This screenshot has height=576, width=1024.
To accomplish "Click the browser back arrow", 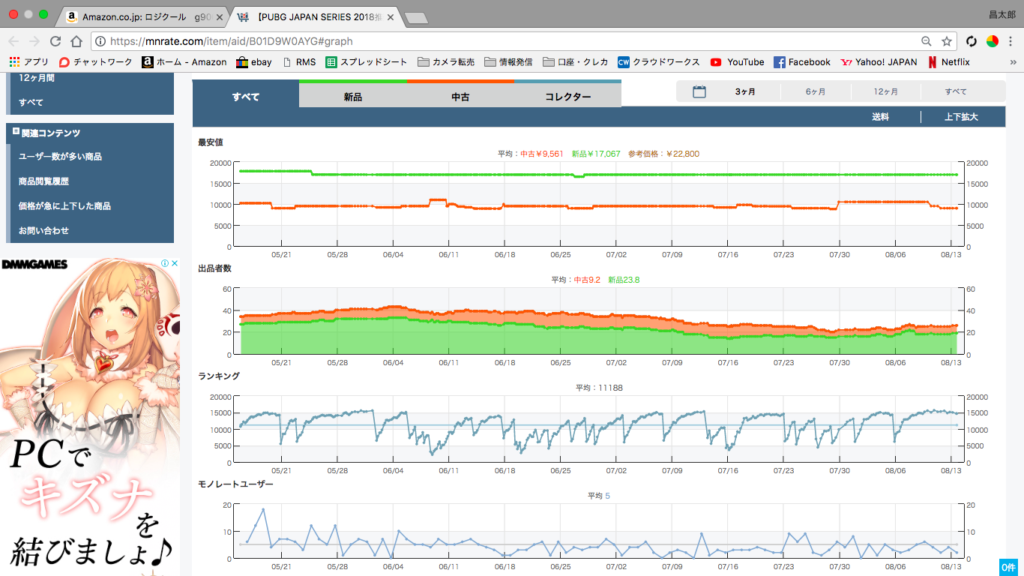I will (x=14, y=41).
